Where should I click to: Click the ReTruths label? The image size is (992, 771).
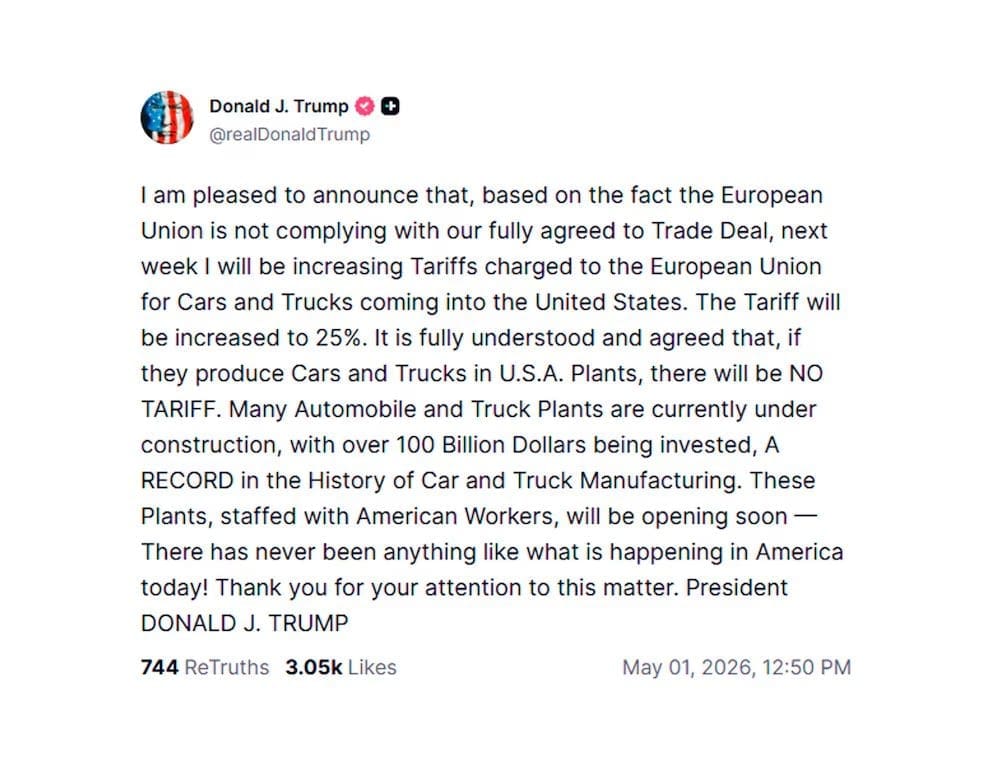[x=226, y=667]
